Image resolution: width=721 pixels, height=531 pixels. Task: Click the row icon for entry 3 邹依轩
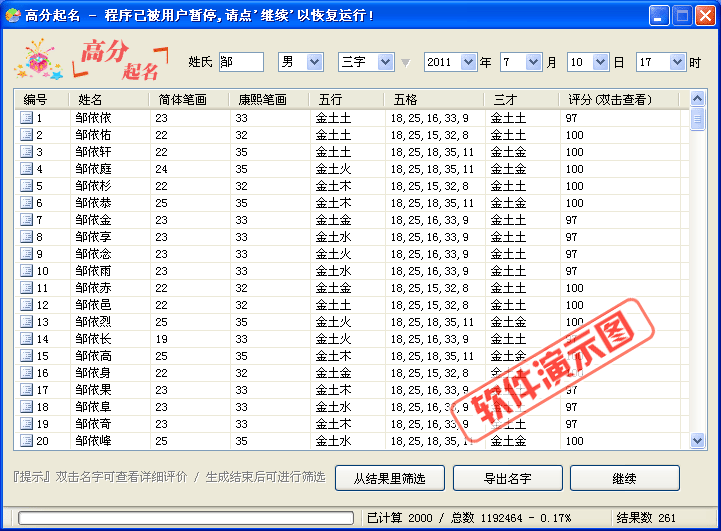pyautogui.click(x=27, y=152)
